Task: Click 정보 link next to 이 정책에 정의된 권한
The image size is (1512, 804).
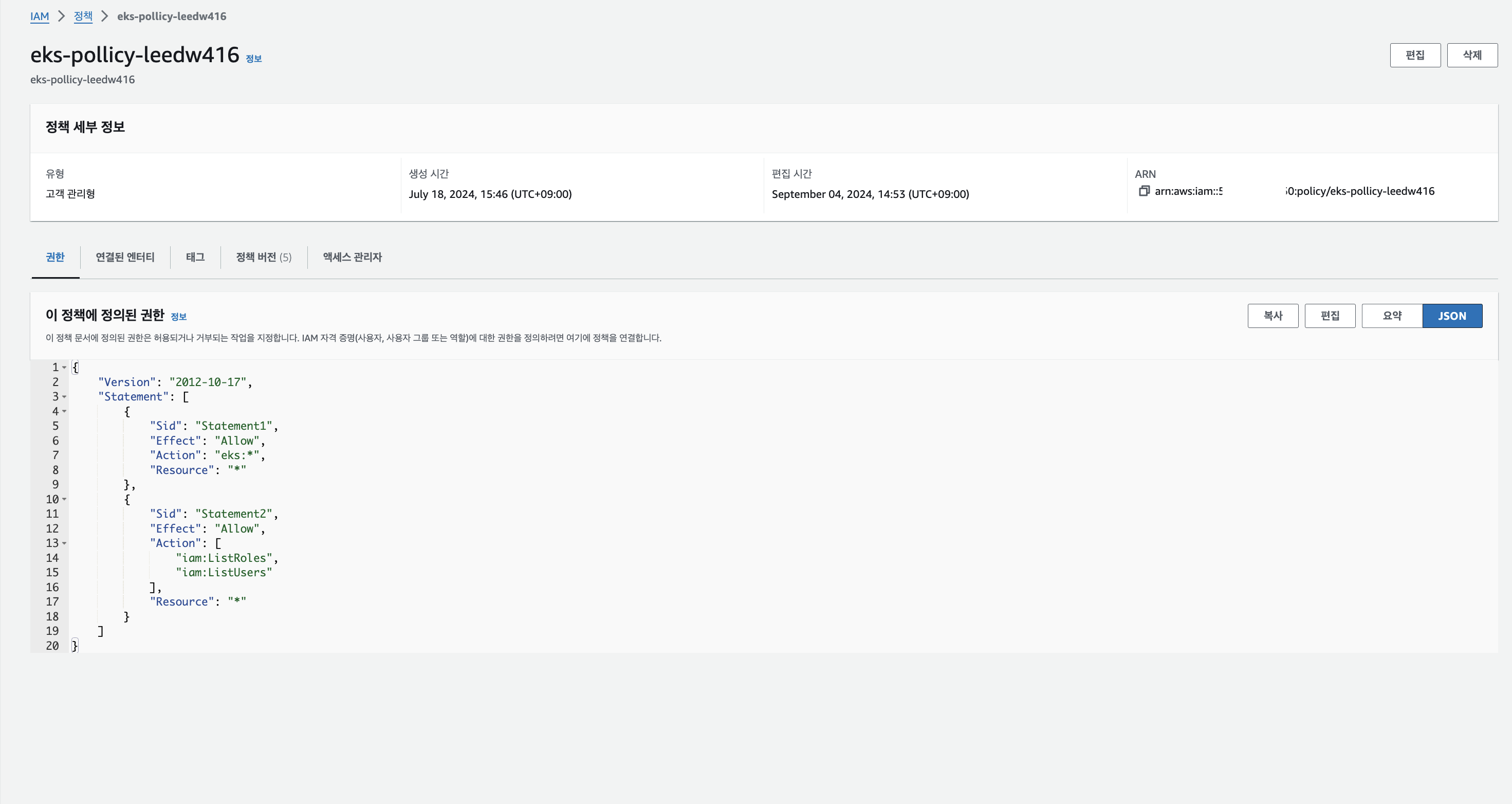Action: 178,317
